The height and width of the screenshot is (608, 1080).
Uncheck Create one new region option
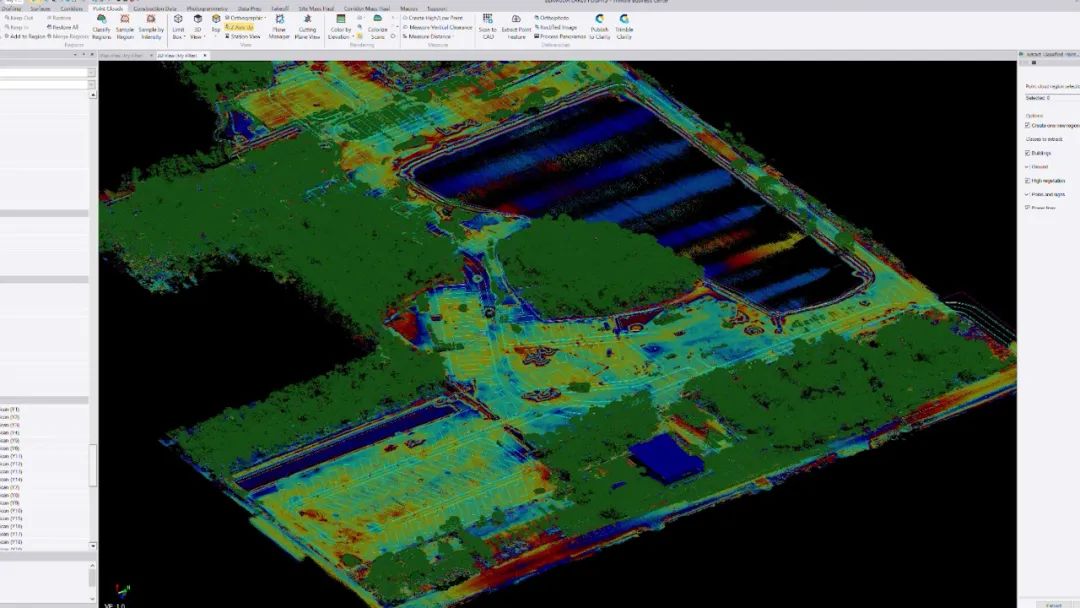(x=1028, y=126)
